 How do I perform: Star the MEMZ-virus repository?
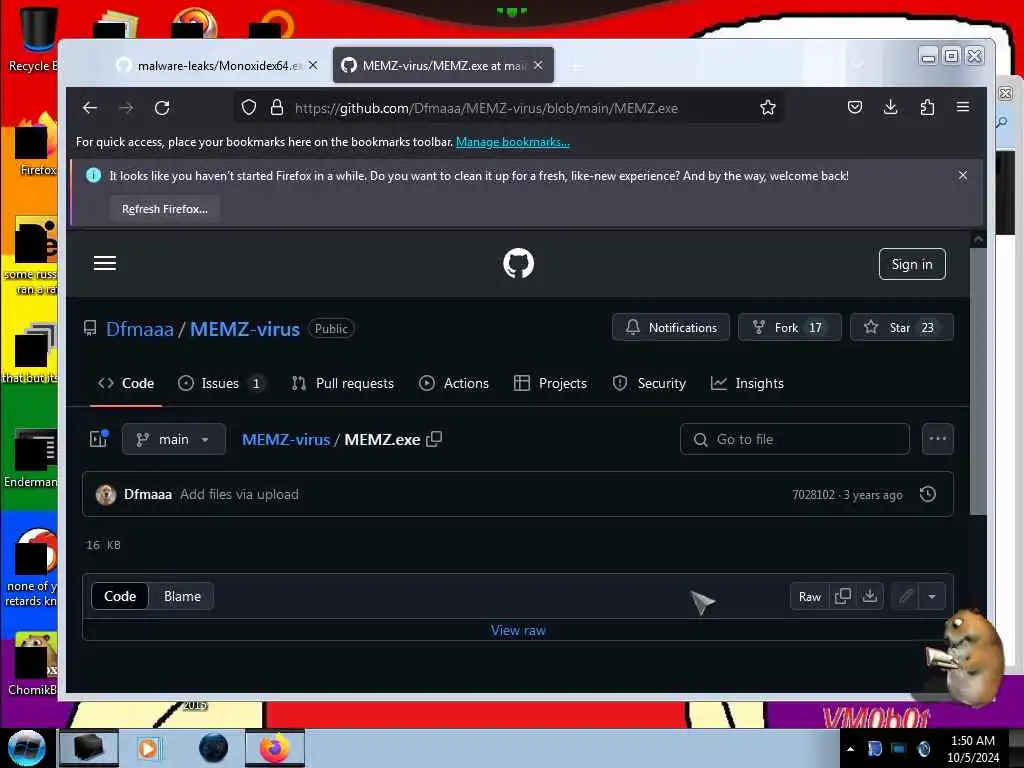902,327
